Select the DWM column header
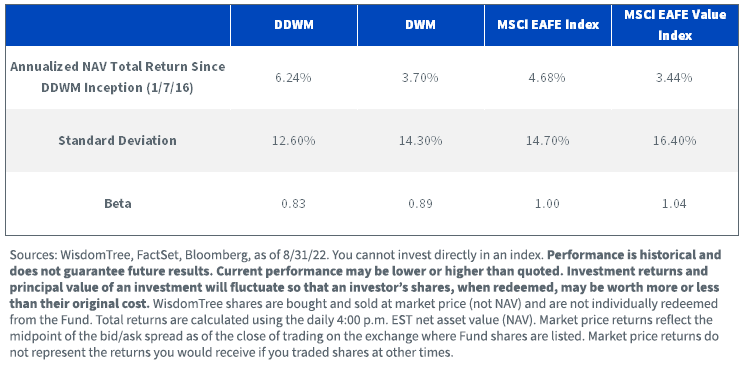 point(421,25)
